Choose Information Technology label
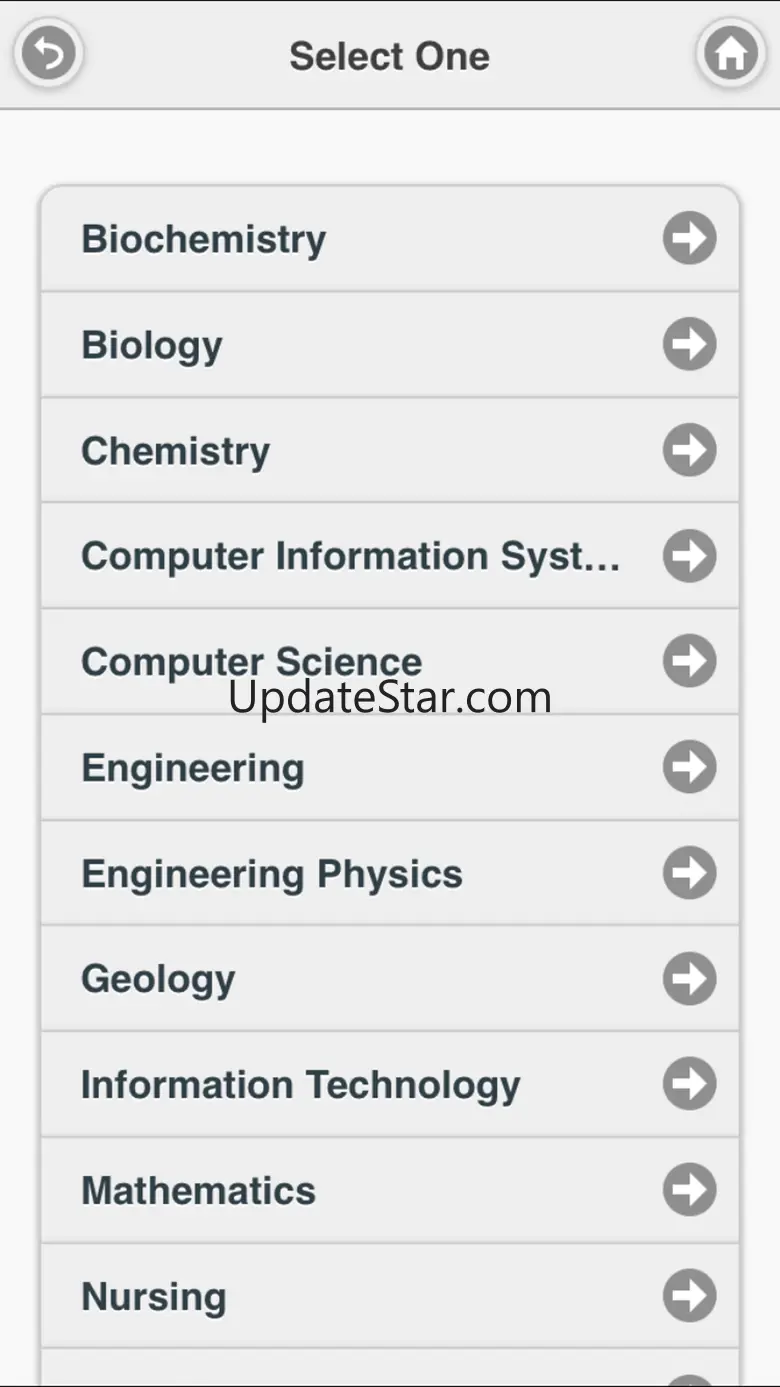Screen dimensions: 780x1387 (x=301, y=1085)
